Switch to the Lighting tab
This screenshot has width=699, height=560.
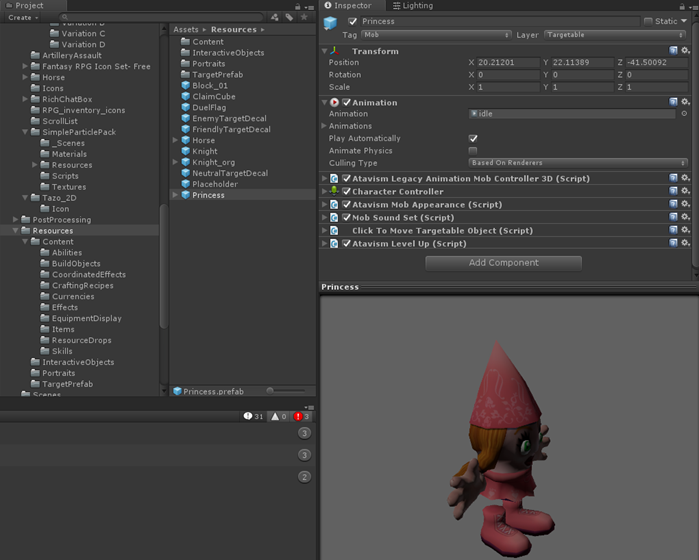(413, 6)
